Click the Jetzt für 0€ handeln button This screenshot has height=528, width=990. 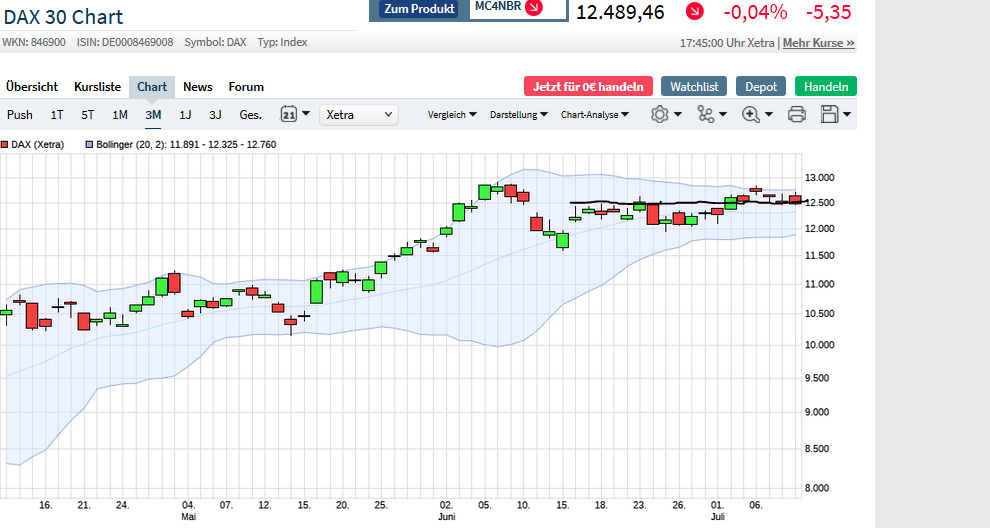point(588,87)
